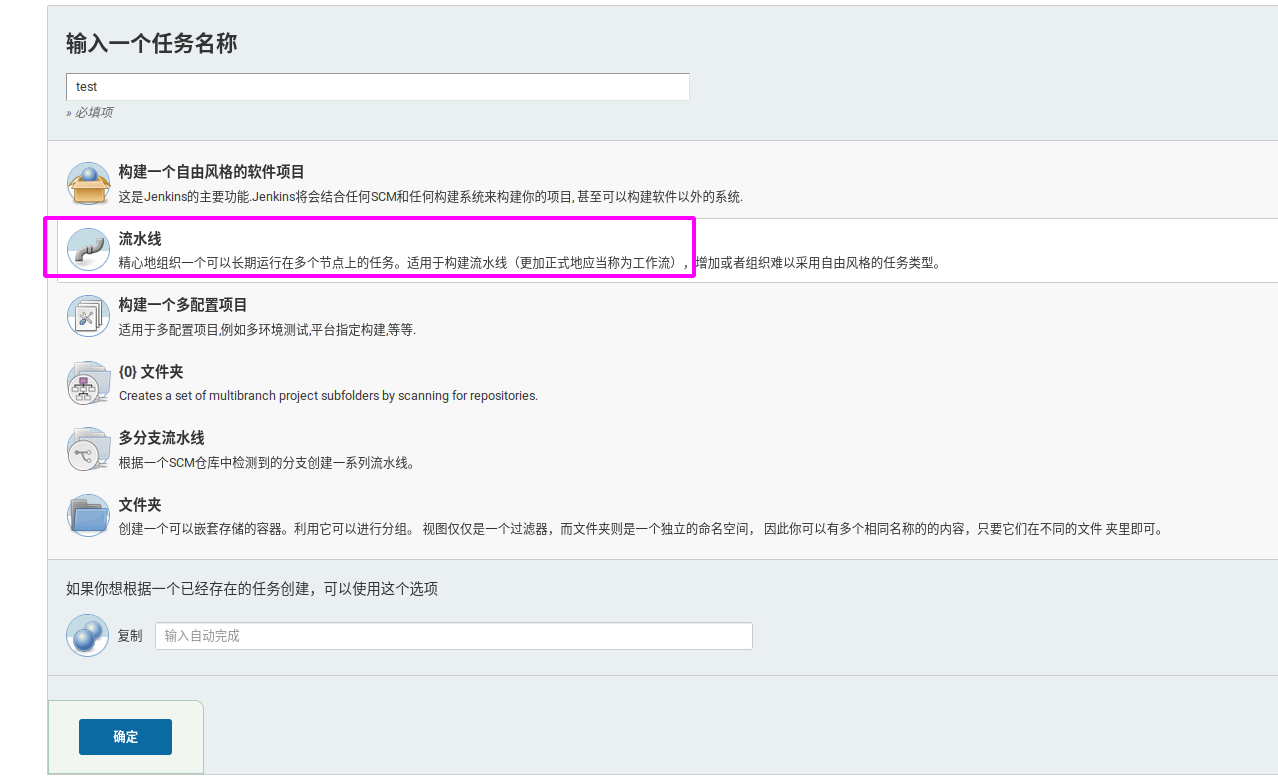This screenshot has height=777, width=1278.
Task: Click the description starting 这是Jenkins的主要功能
Action: coord(431,197)
